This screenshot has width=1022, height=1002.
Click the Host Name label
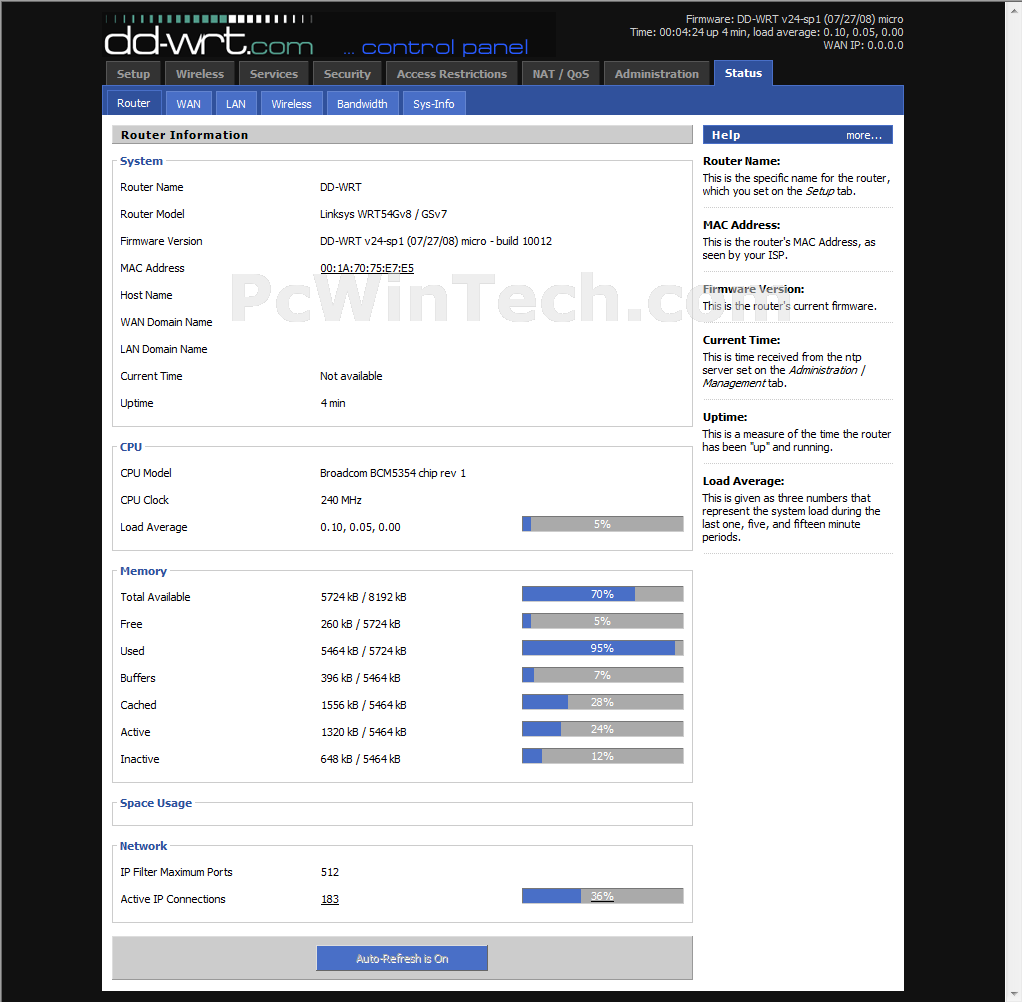pyautogui.click(x=146, y=295)
